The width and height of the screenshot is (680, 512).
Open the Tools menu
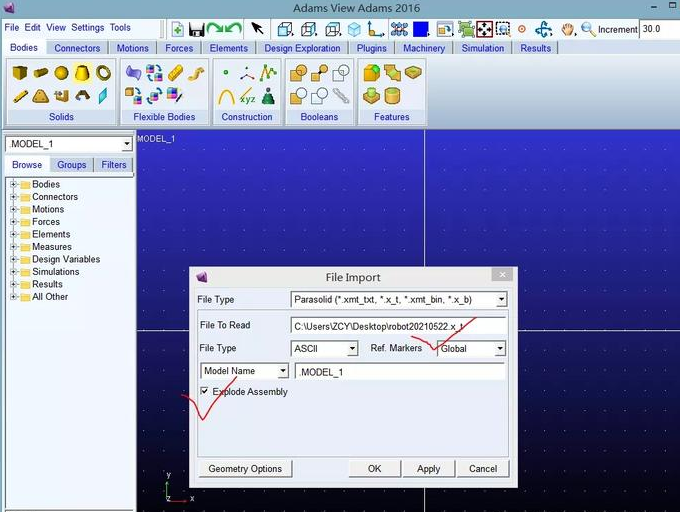pyautogui.click(x=120, y=27)
